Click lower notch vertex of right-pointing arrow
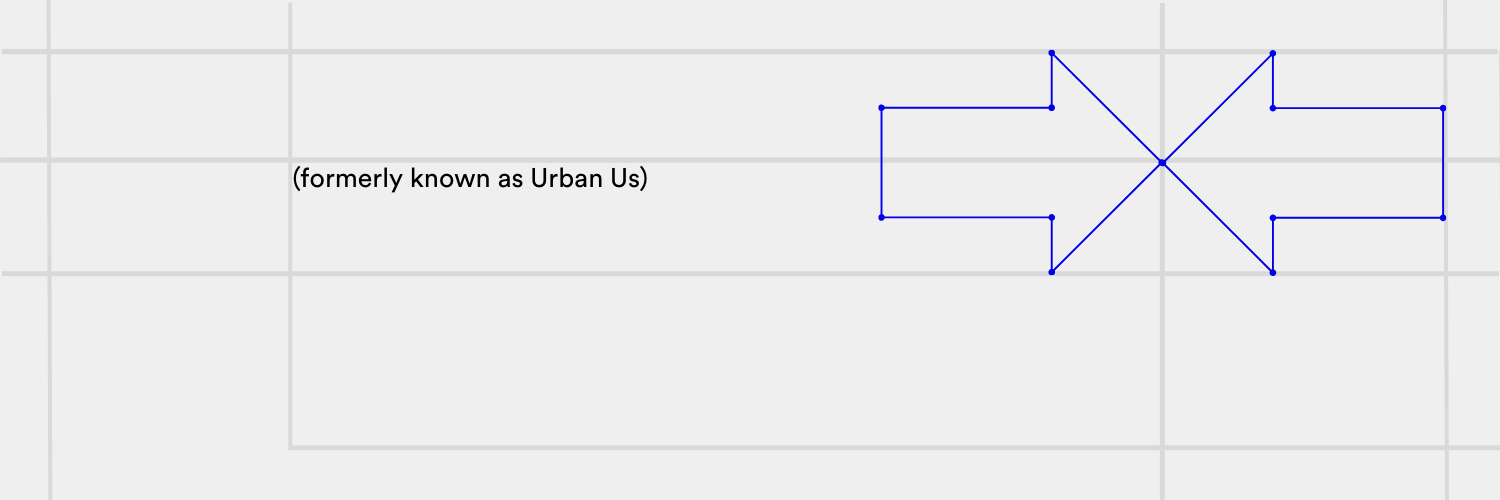 click(x=1052, y=217)
